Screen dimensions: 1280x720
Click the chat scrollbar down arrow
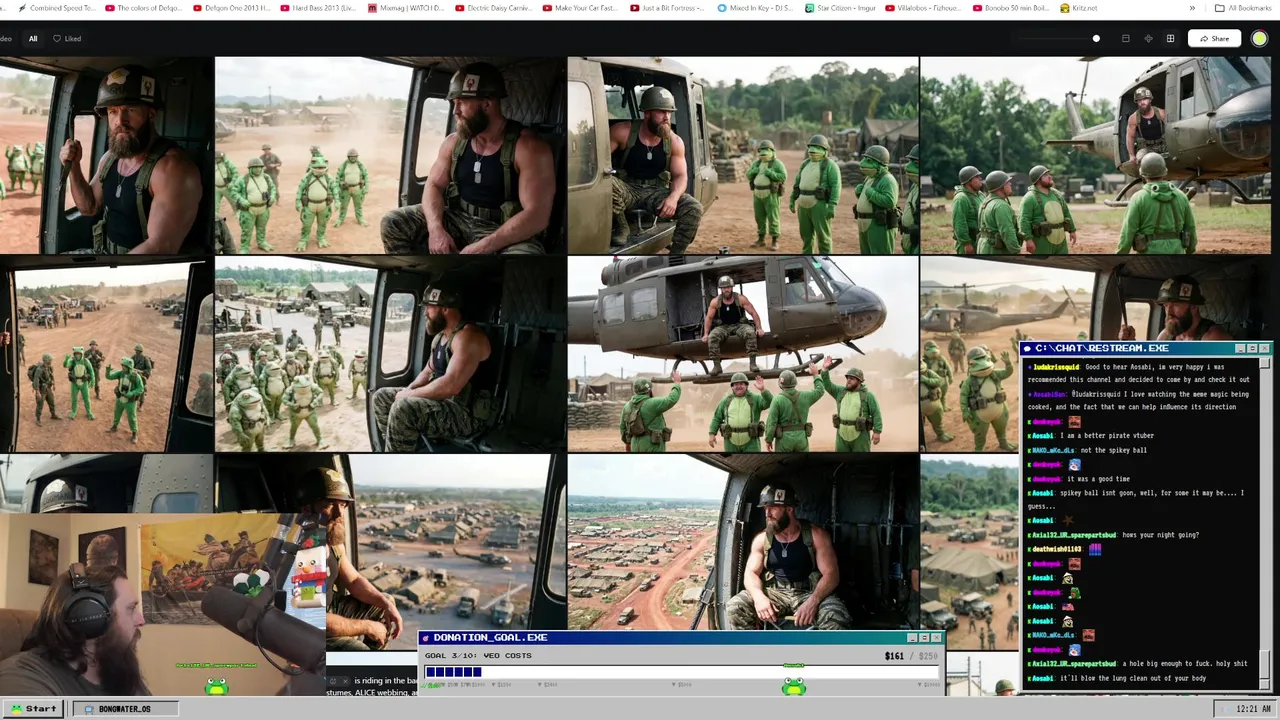[x=1265, y=684]
